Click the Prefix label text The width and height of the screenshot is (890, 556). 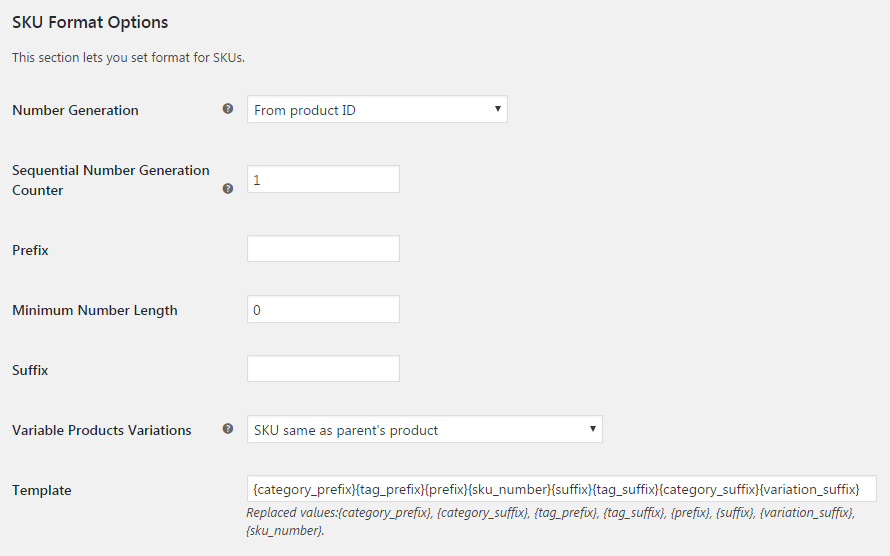[30, 250]
